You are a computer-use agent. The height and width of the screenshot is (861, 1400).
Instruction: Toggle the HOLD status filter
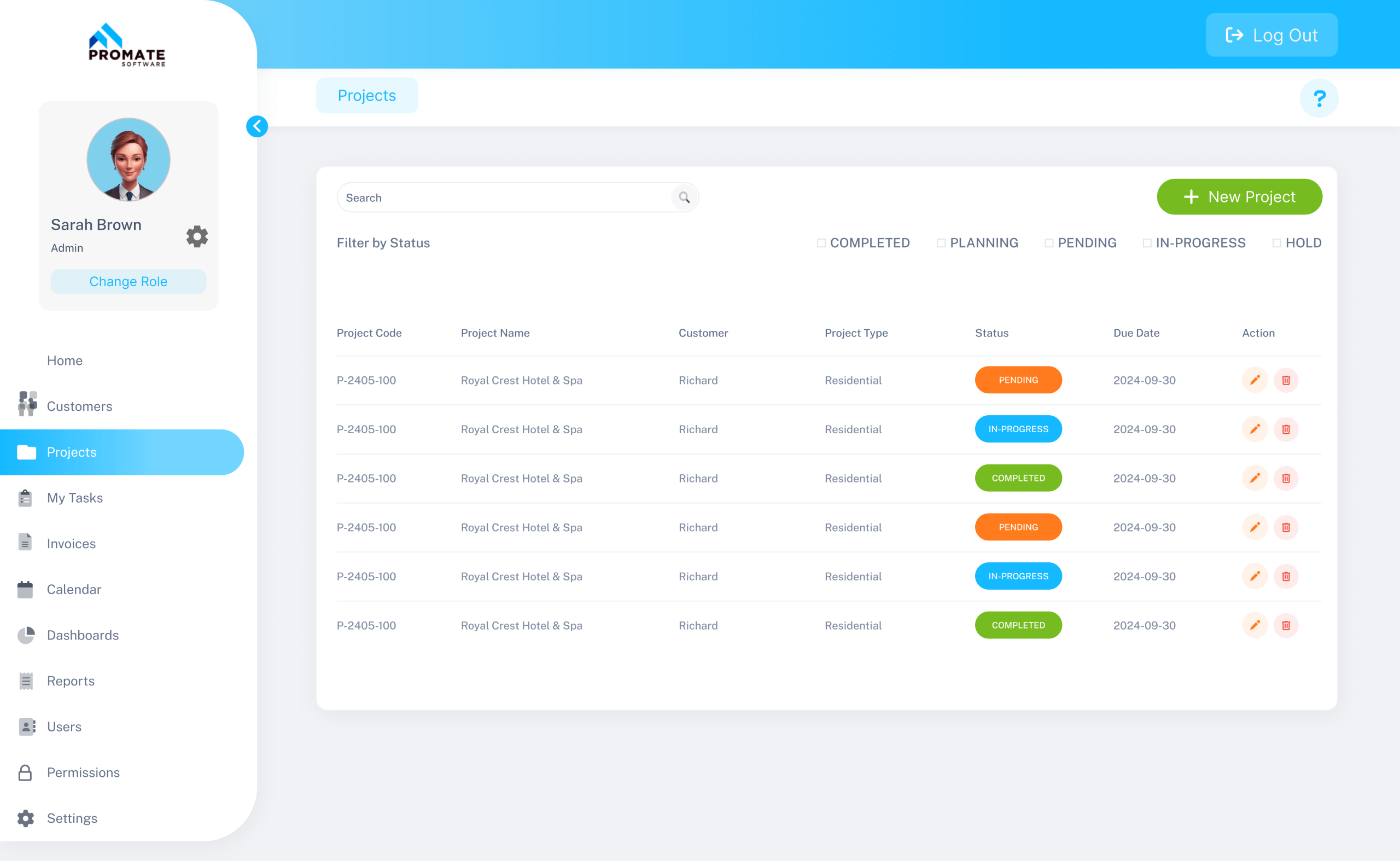[1276, 243]
